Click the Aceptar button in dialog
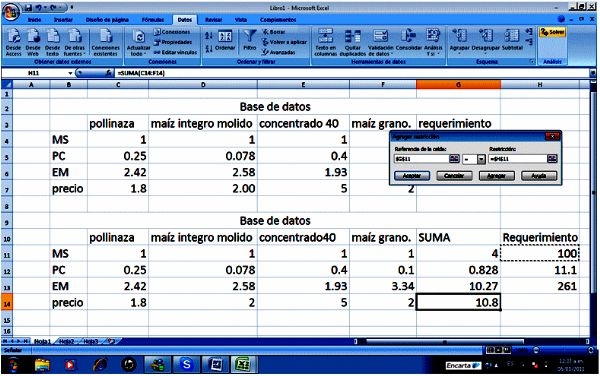The image size is (600, 376). pos(412,176)
